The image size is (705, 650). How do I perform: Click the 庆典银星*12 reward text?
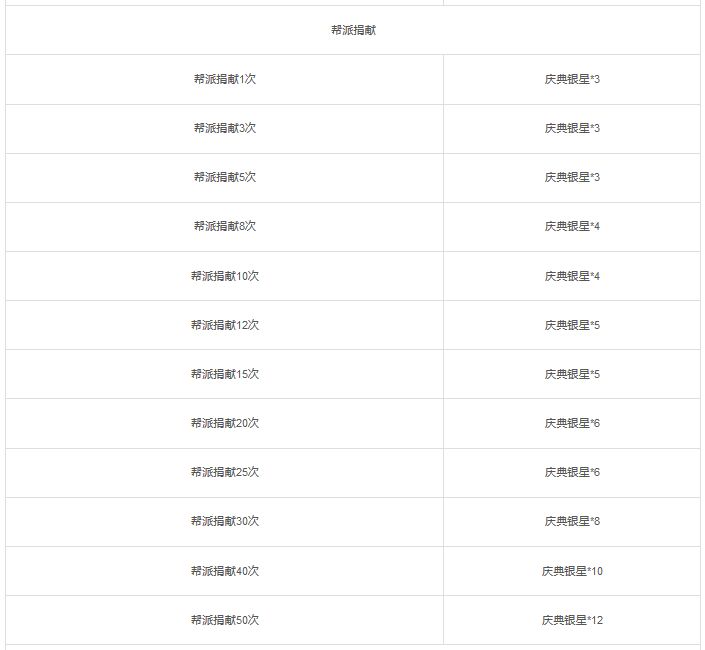pyautogui.click(x=572, y=620)
